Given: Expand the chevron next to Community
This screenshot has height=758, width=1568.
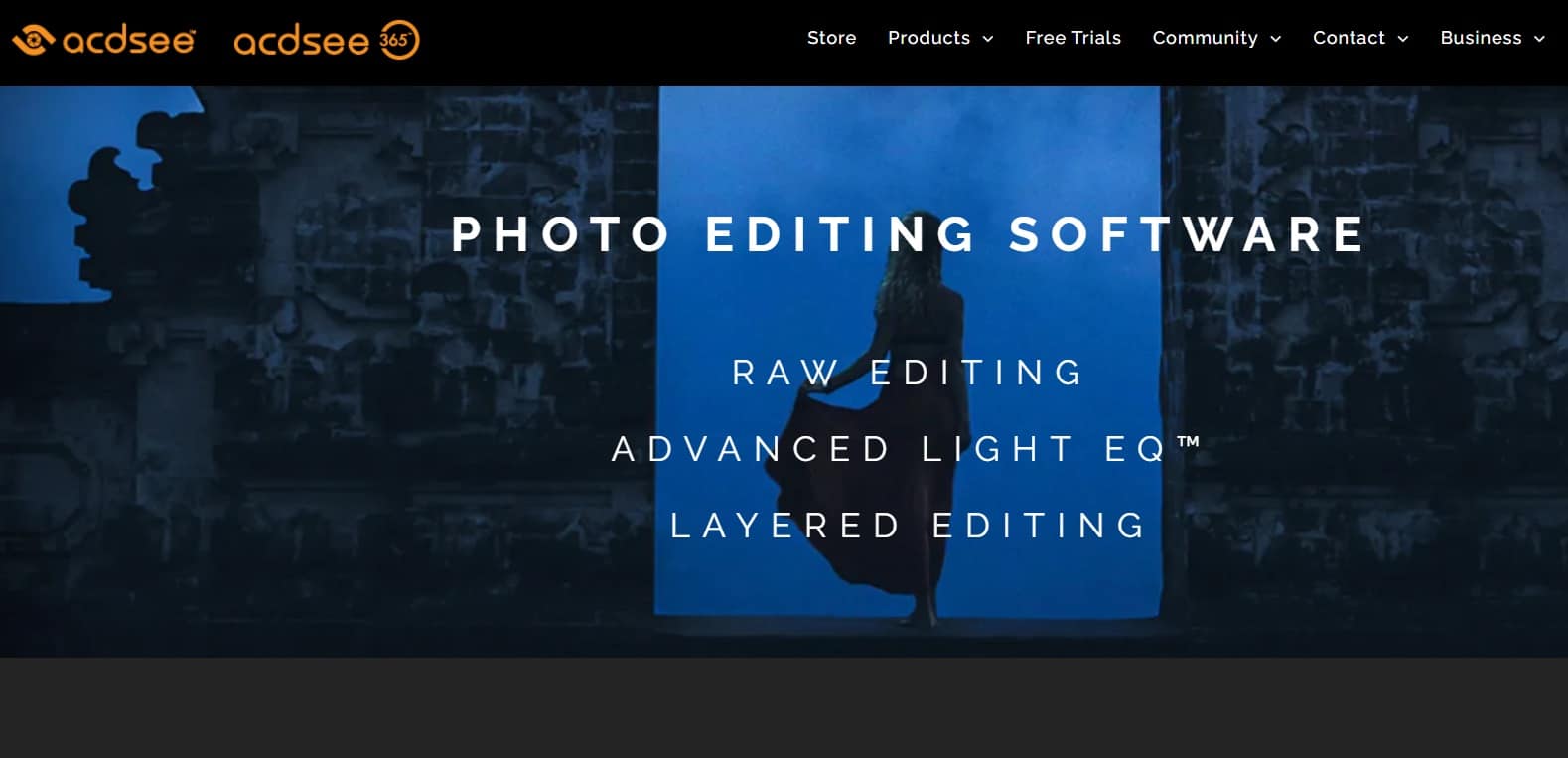Looking at the screenshot, I should click(x=1276, y=39).
